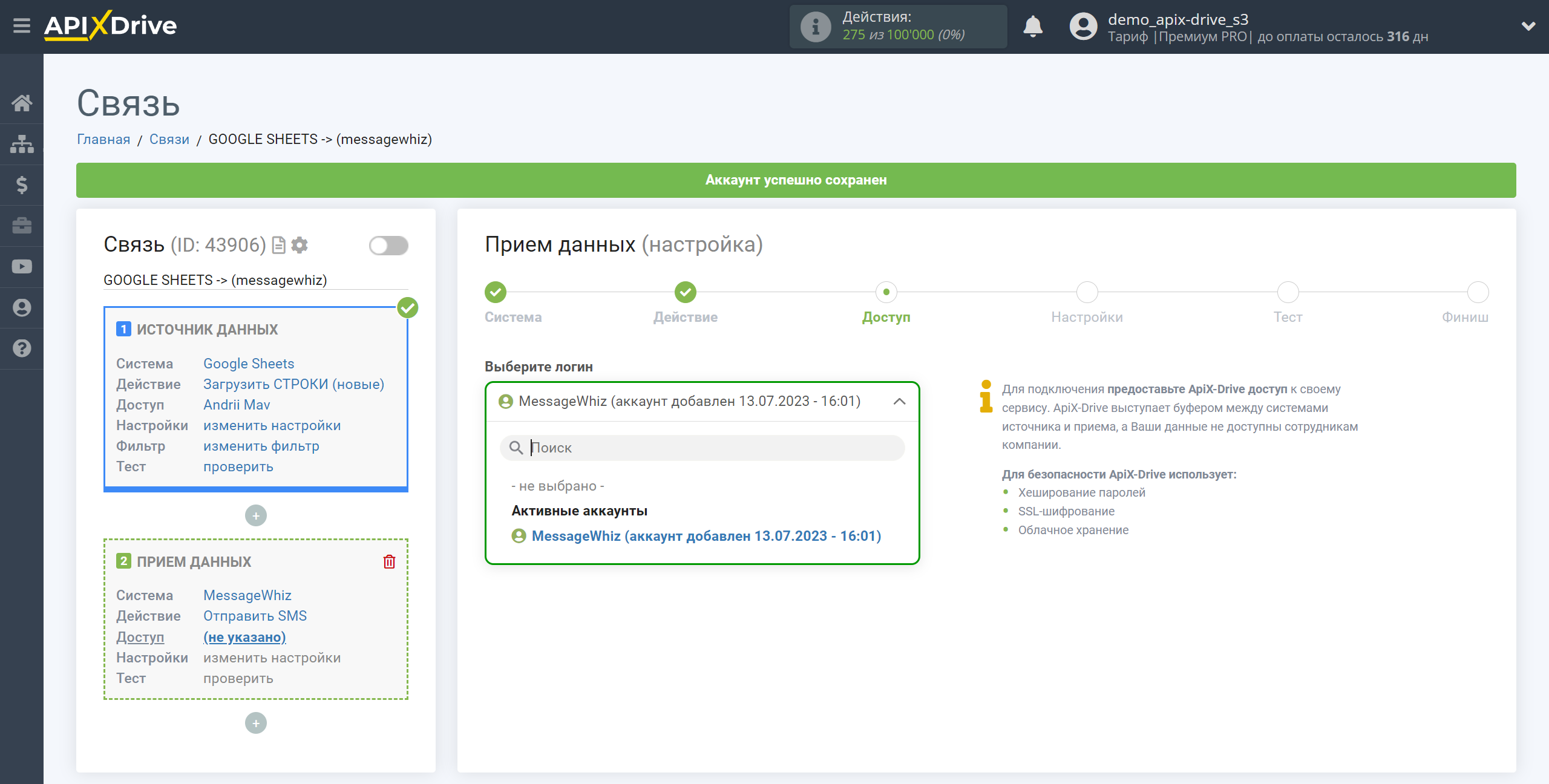Go to Действие step
Viewport: 1549px width, 784px height.
click(x=685, y=292)
